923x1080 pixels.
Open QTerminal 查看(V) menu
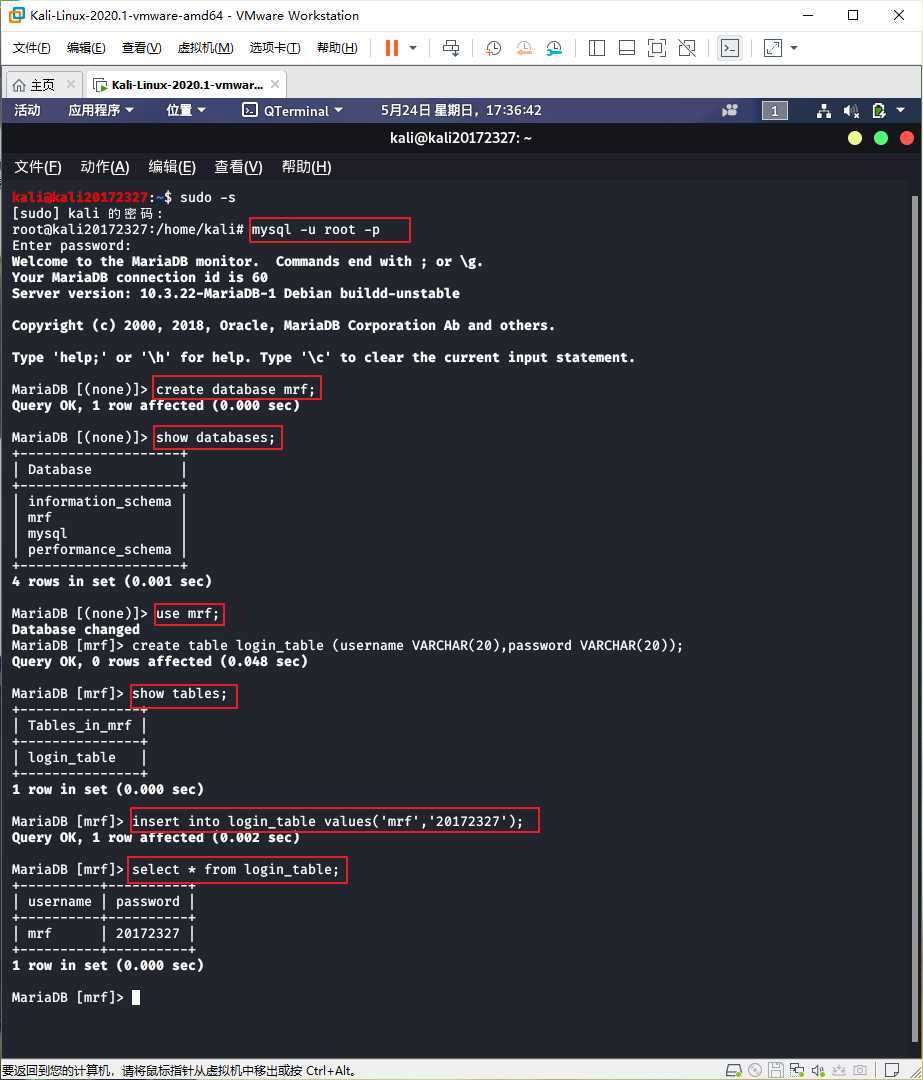click(x=238, y=167)
